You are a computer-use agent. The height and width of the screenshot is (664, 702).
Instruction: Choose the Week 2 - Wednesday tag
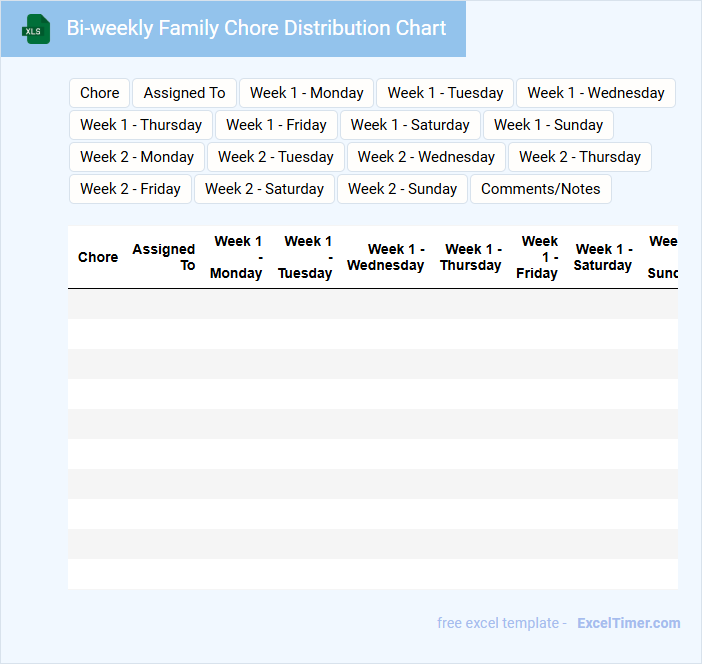[426, 157]
